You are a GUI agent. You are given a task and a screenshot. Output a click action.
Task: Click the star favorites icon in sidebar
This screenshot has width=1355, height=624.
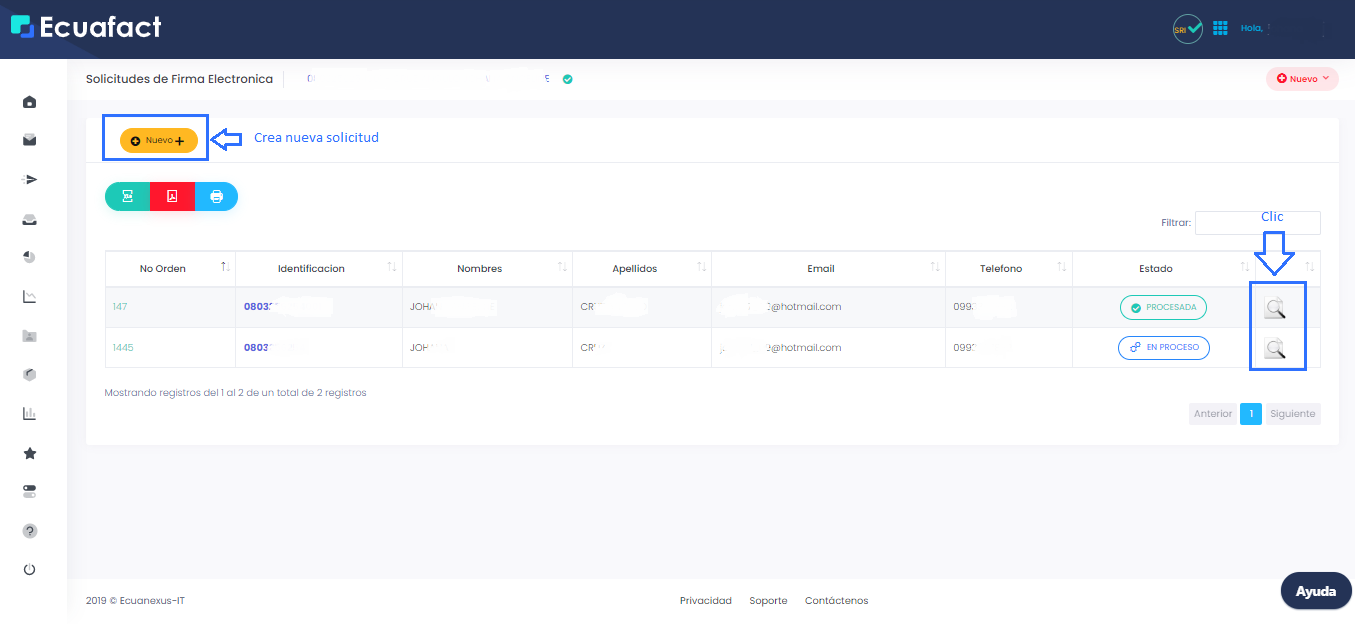tap(30, 453)
